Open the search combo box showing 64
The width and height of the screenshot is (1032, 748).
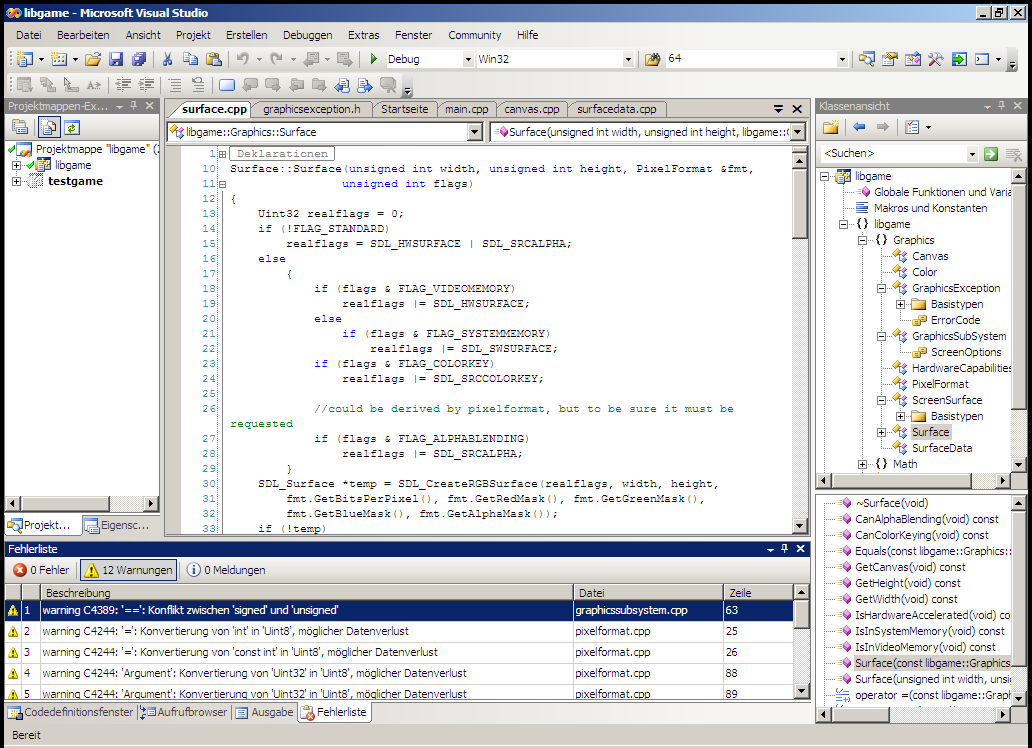click(x=842, y=59)
